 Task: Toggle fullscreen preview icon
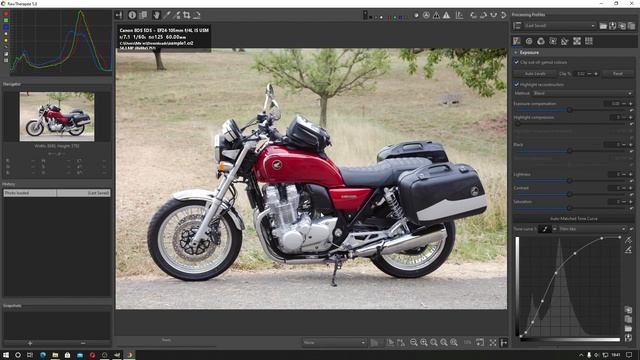493,342
